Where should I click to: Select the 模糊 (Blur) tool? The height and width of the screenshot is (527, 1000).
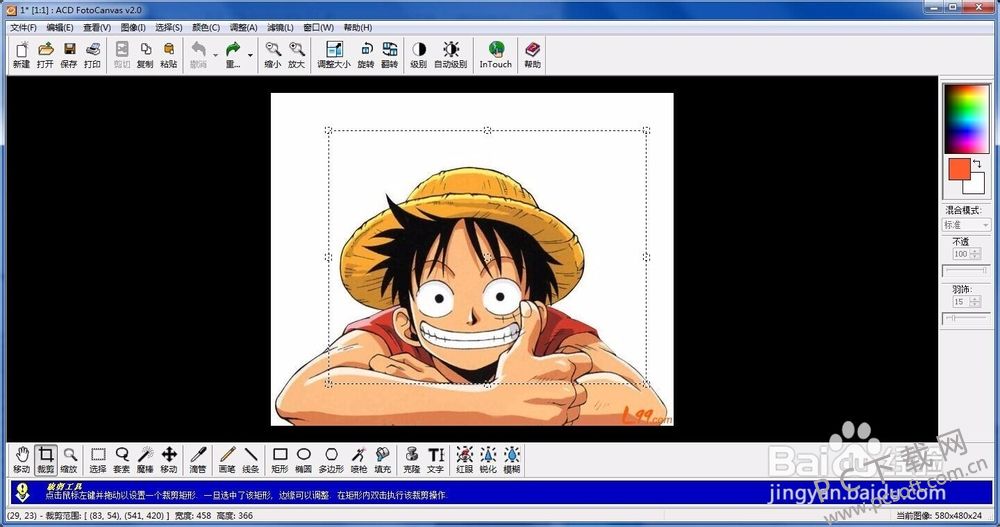click(x=512, y=459)
